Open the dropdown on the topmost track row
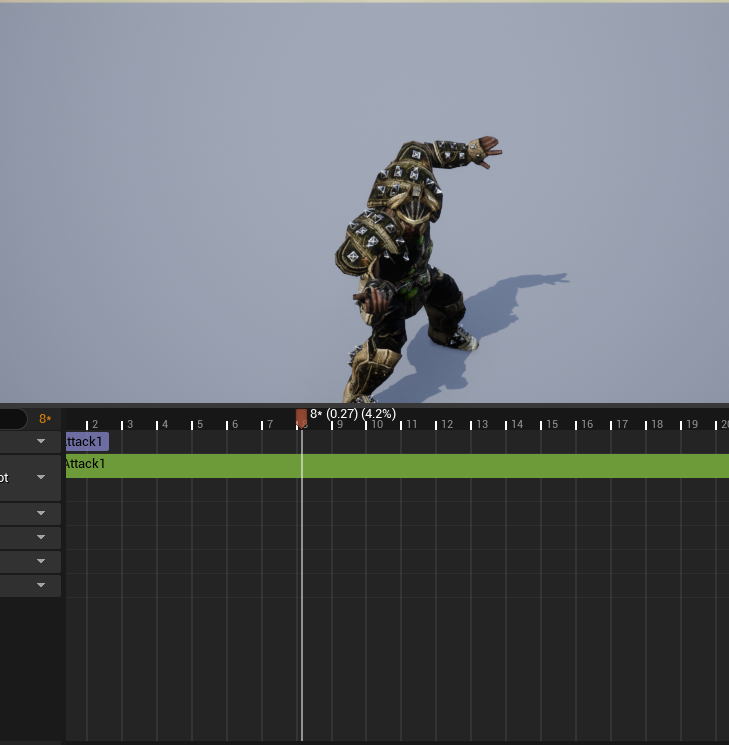 tap(41, 441)
